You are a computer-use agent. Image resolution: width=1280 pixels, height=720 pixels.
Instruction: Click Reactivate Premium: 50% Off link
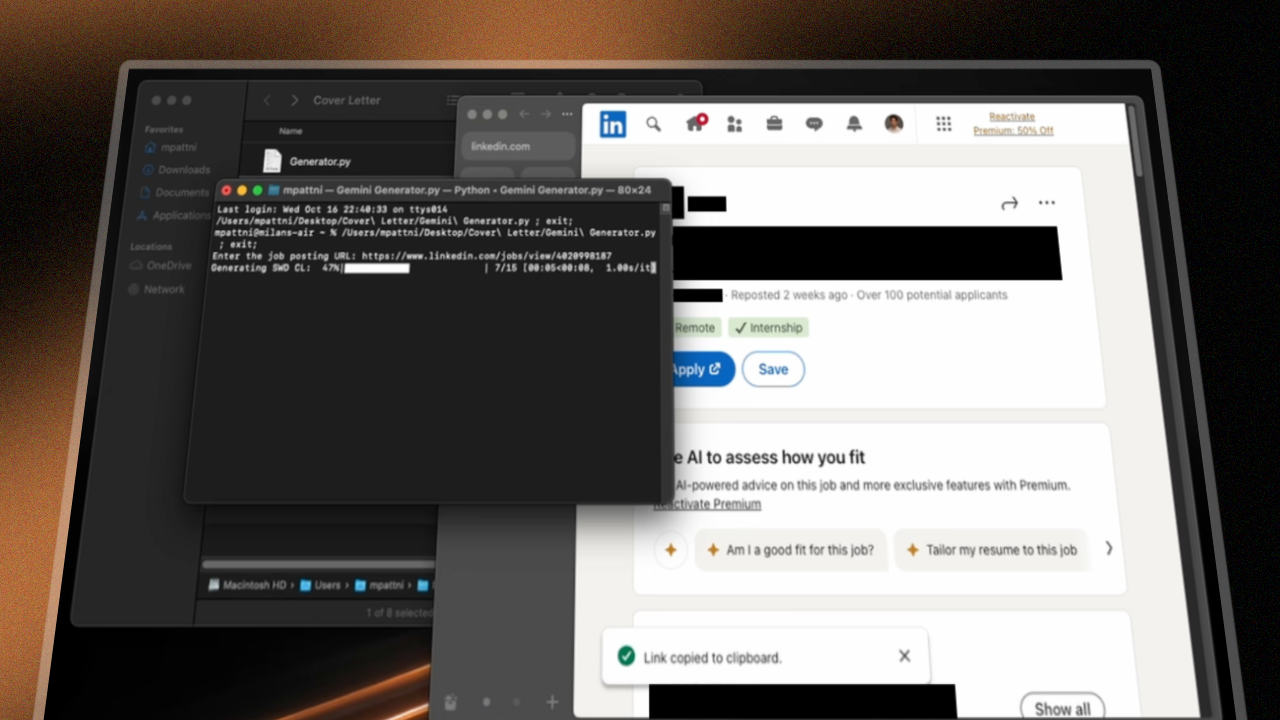click(x=1012, y=124)
